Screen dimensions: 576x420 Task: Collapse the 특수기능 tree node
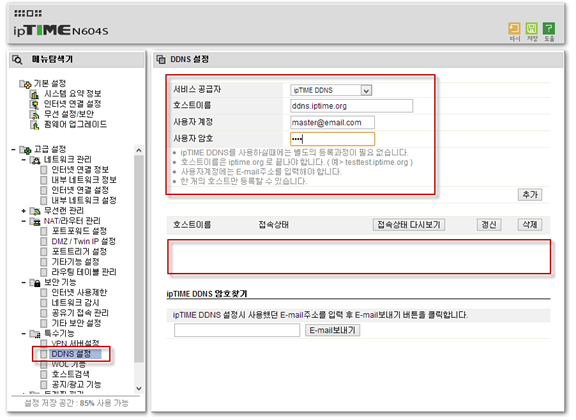click(24, 334)
